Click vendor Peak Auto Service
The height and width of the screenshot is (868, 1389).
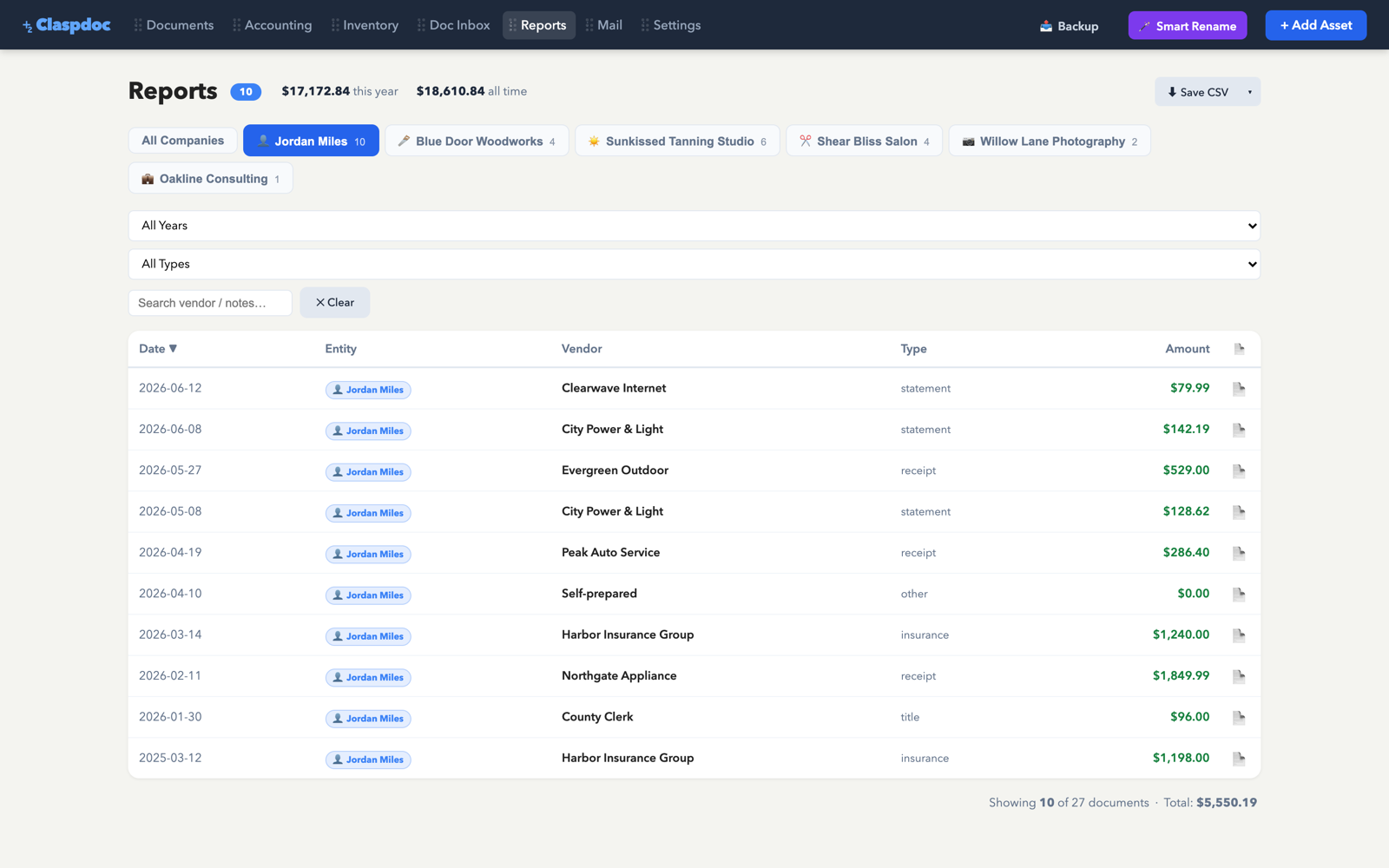(x=610, y=553)
